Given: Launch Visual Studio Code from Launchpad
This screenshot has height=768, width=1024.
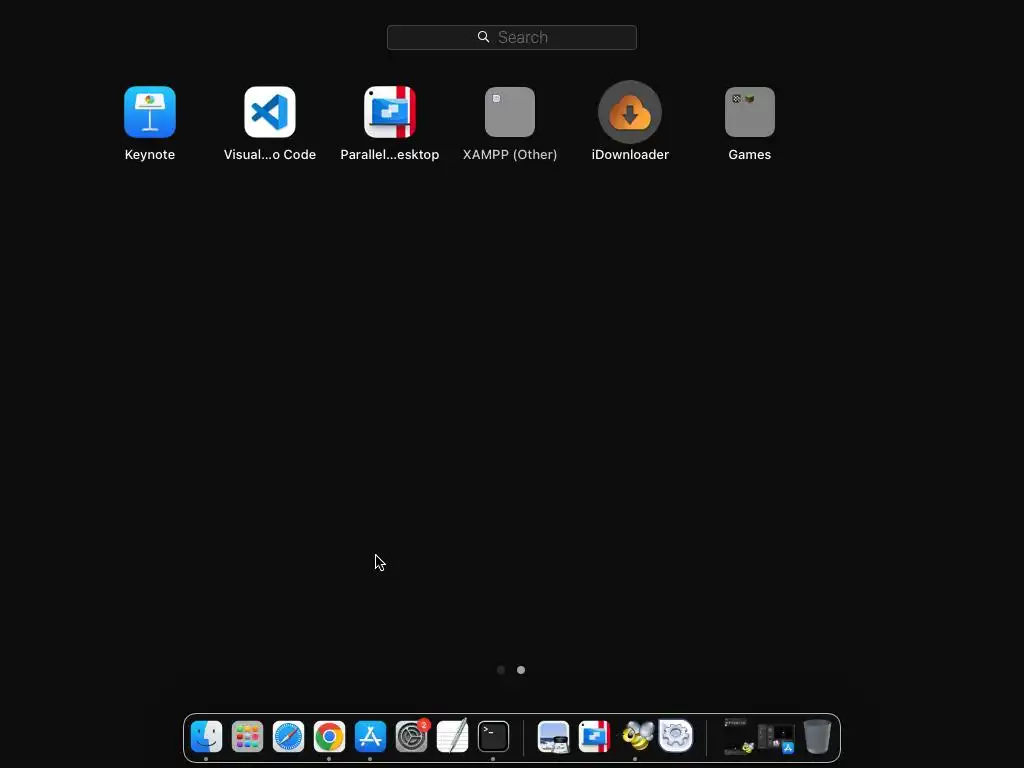Looking at the screenshot, I should click(x=270, y=112).
